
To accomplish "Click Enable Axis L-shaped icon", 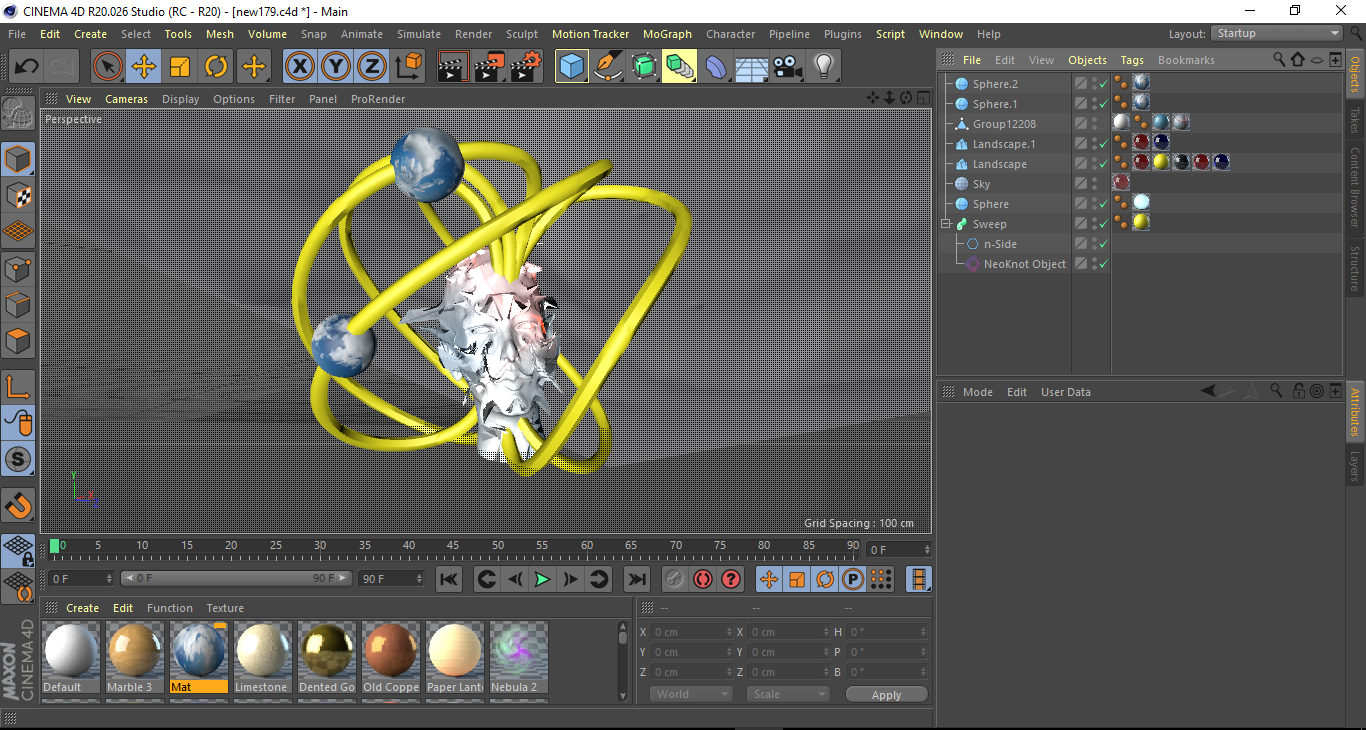I will (x=18, y=387).
